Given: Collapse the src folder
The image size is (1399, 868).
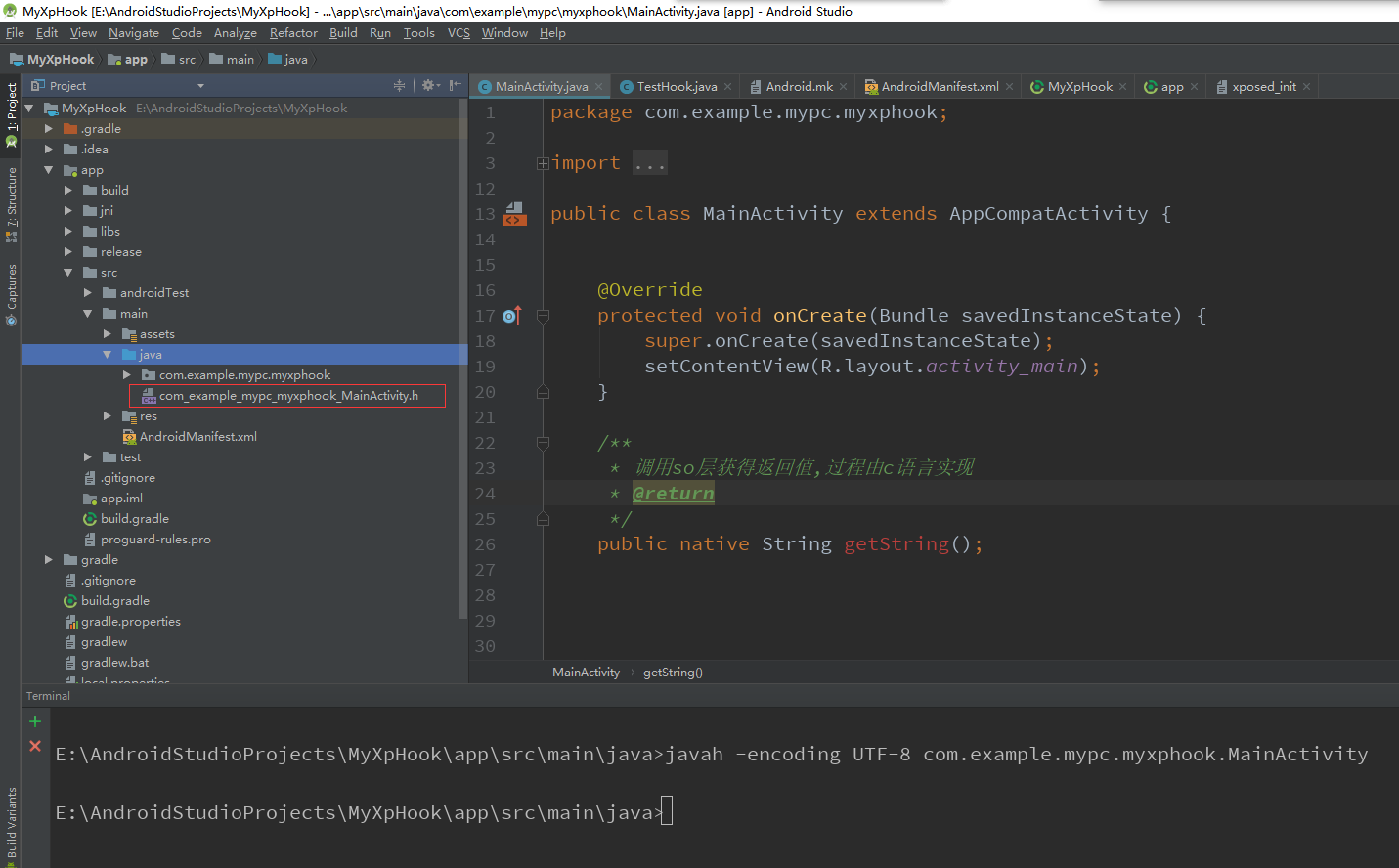Looking at the screenshot, I should [68, 273].
